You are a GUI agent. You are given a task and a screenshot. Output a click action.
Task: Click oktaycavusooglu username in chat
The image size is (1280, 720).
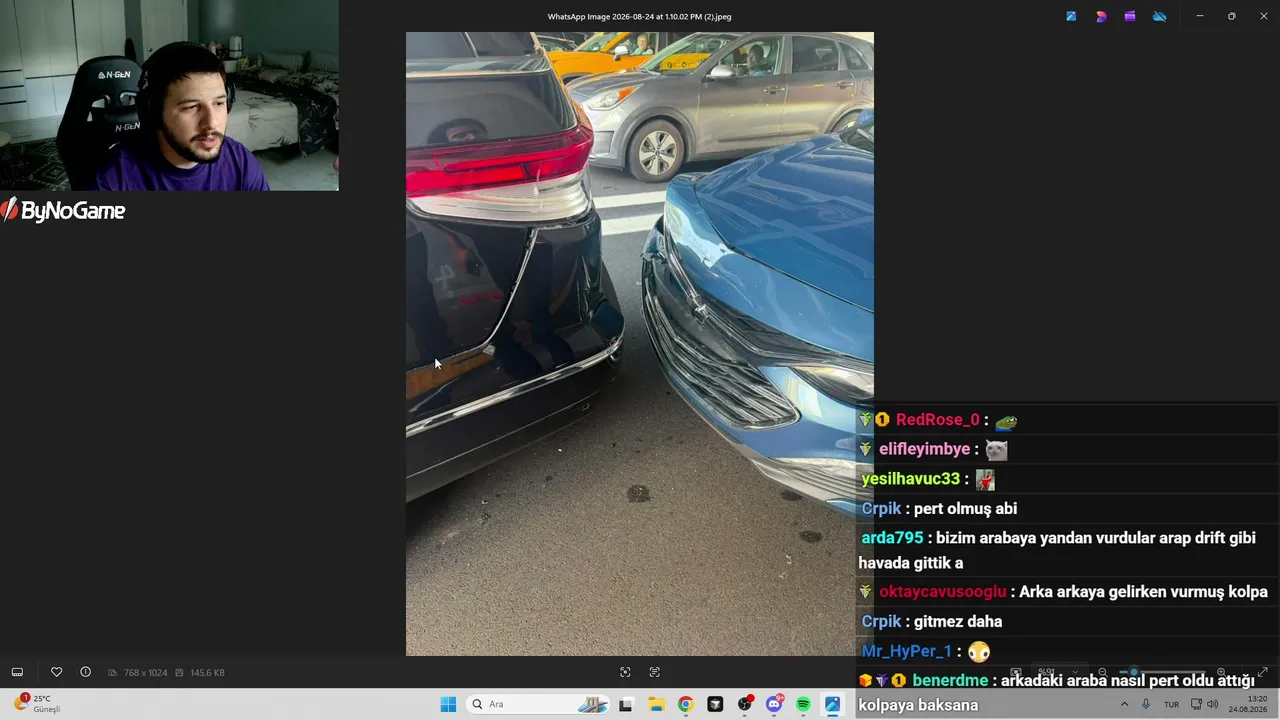[x=942, y=592]
